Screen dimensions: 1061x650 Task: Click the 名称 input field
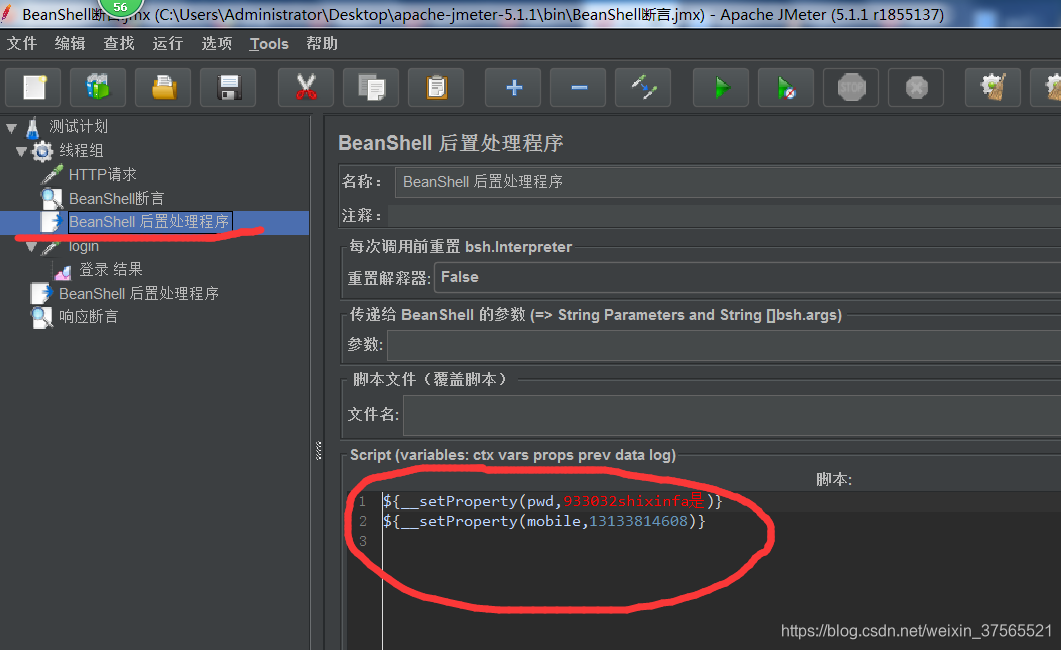727,182
